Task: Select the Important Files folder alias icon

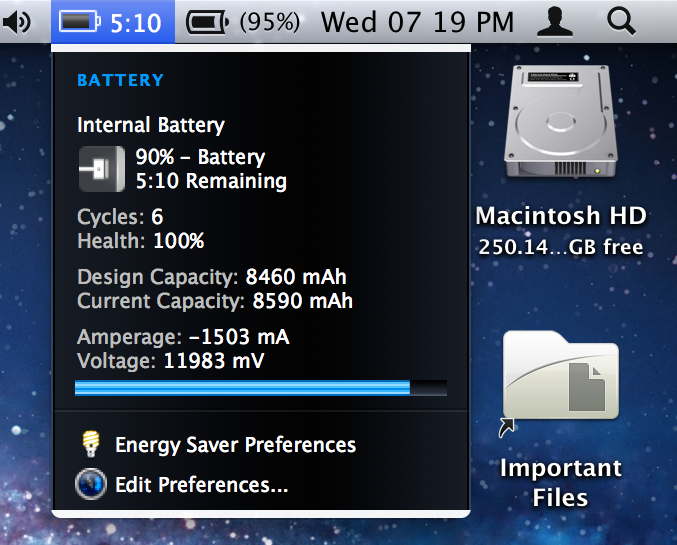Action: coord(560,382)
